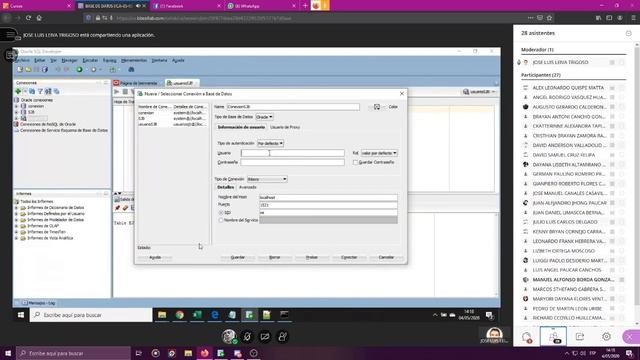Toggle the camera in the Collaborate controls
The height and width of the screenshot is (360, 640).
(264, 336)
